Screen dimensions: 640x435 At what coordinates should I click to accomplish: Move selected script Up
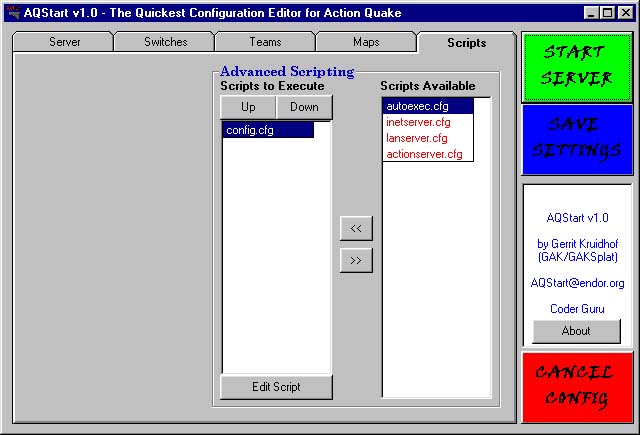(x=248, y=107)
